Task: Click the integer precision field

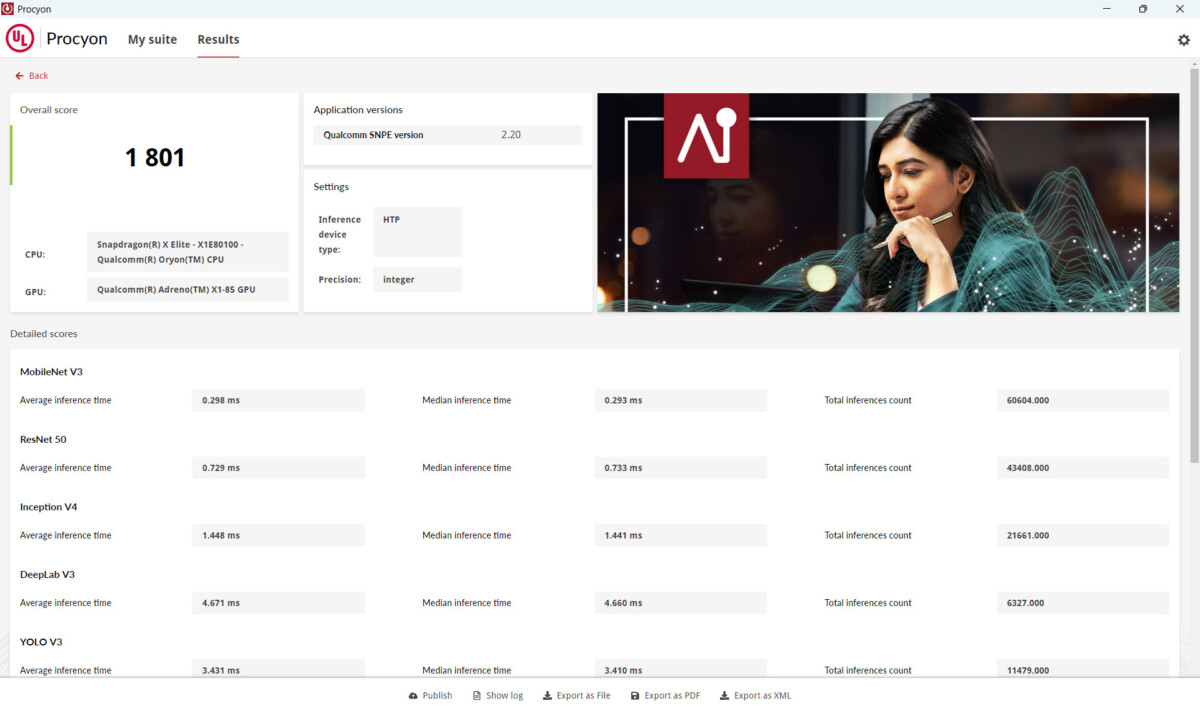Action: (x=417, y=280)
